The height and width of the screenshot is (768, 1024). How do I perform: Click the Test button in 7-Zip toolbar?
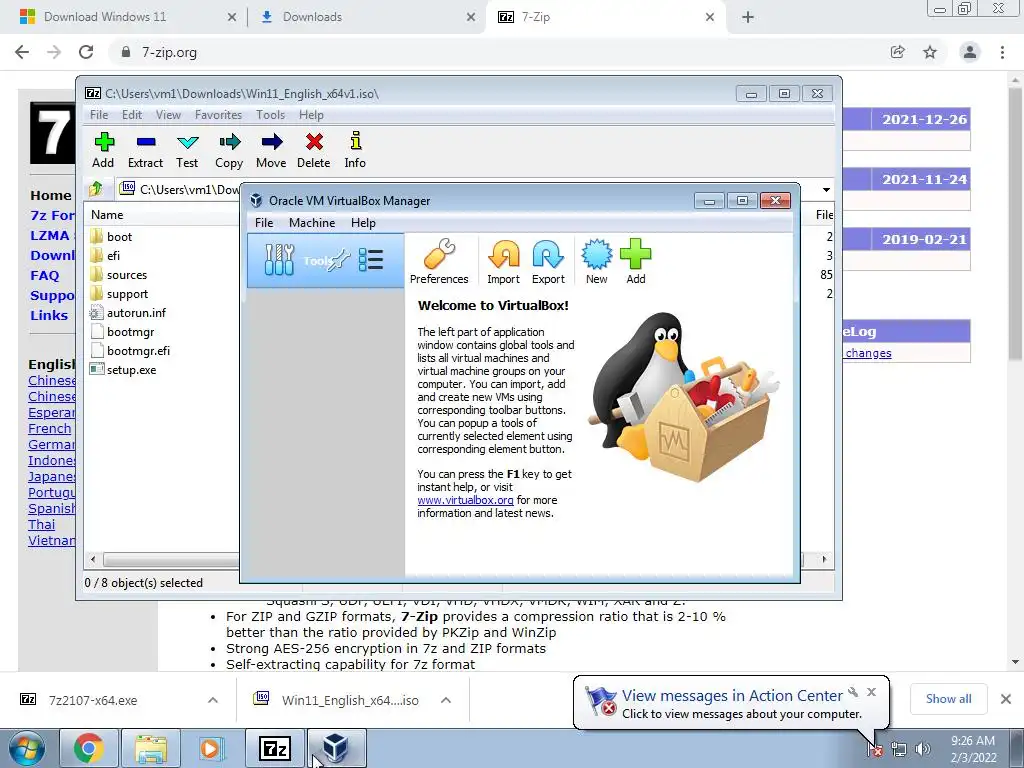click(187, 150)
